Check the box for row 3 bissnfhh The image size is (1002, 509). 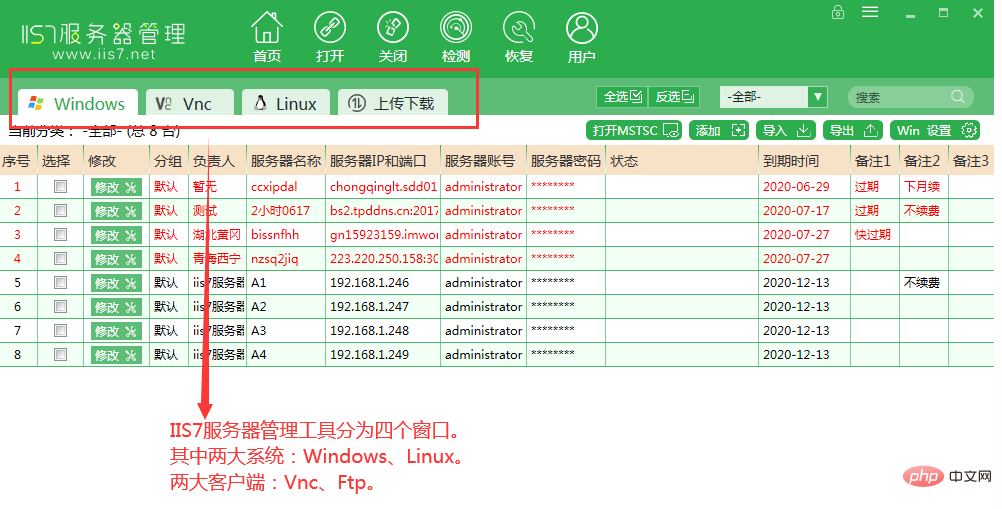click(x=61, y=234)
